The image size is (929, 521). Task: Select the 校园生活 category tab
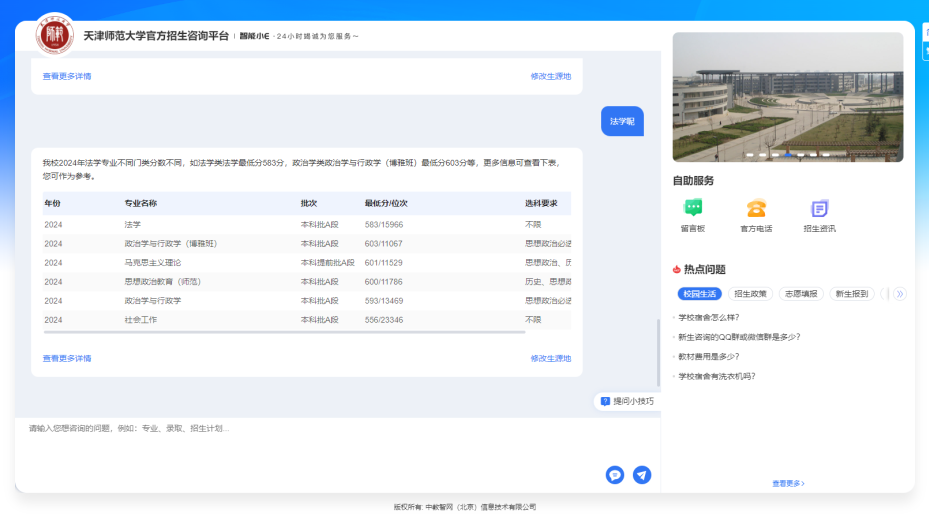[699, 294]
